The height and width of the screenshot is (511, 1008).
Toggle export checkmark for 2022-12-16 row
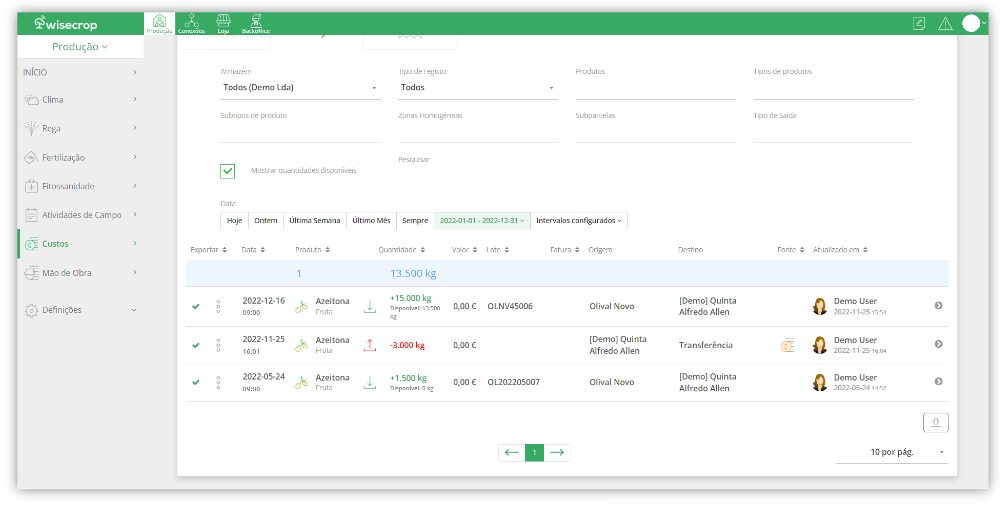pyautogui.click(x=196, y=307)
